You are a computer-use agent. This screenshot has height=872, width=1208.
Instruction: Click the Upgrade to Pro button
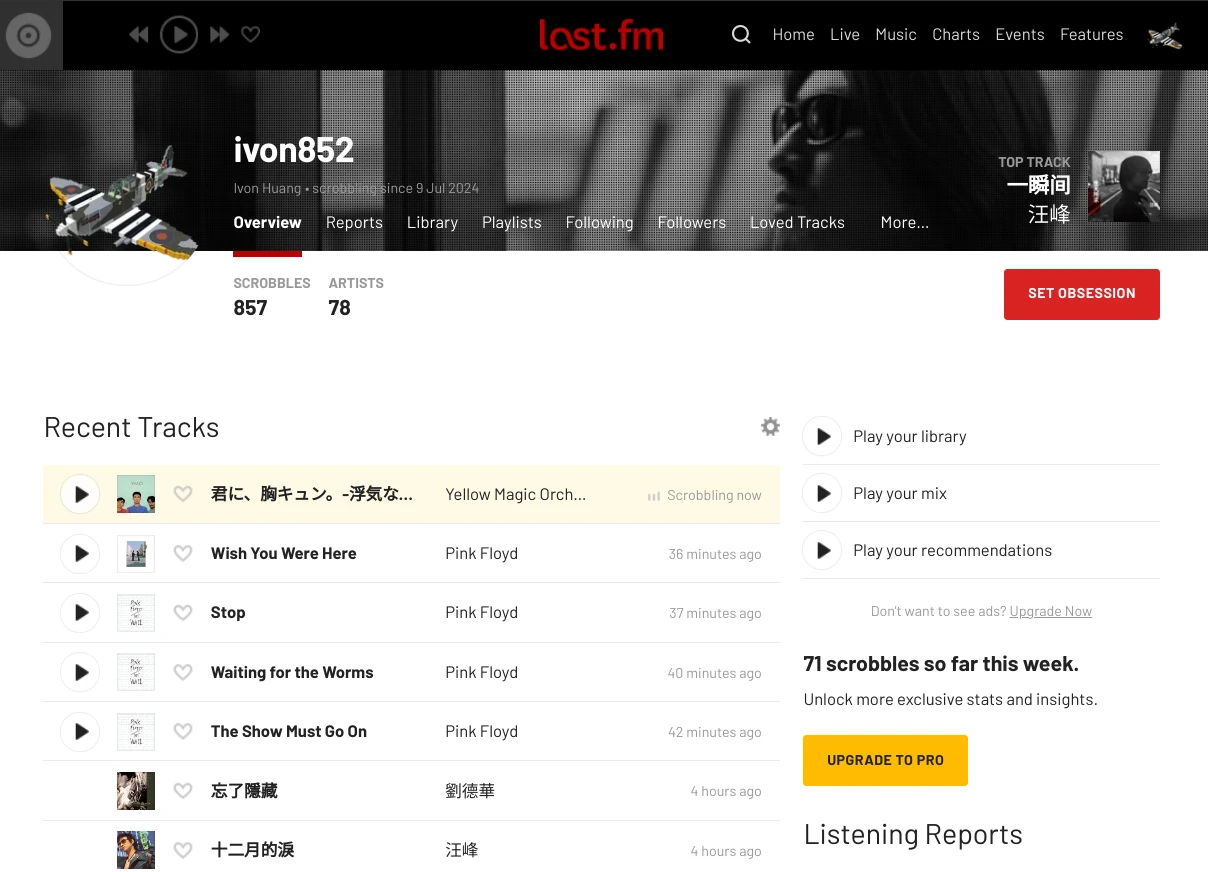click(885, 760)
